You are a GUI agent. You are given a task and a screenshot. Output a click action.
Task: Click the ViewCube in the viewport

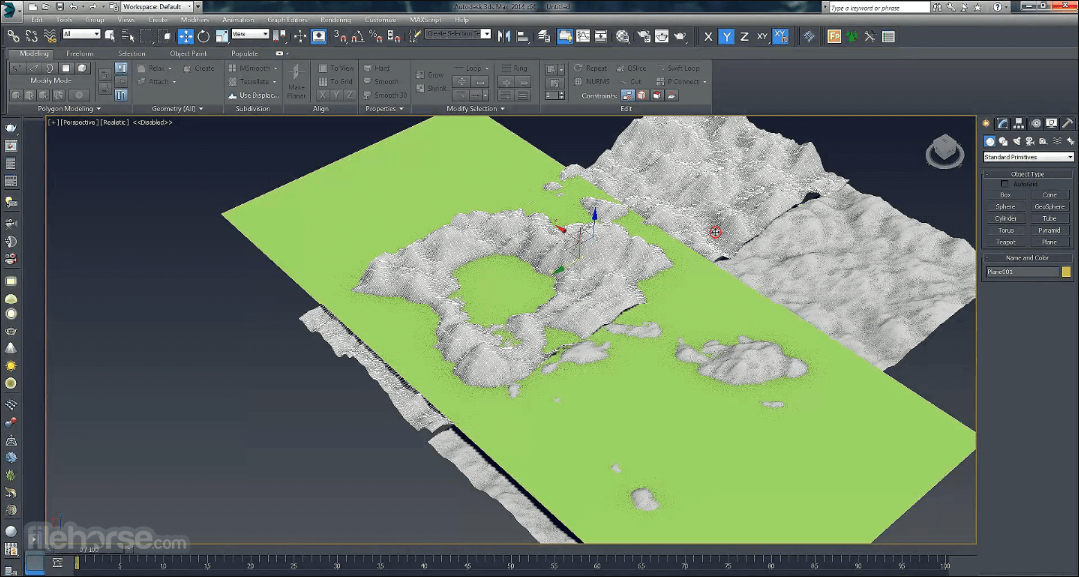(944, 151)
